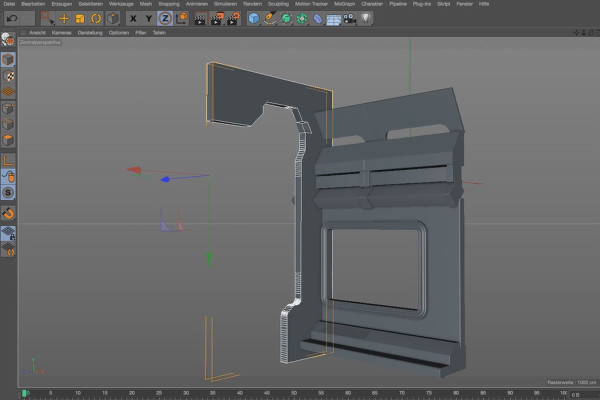
Task: Open the Datei menu
Action: 9,4
